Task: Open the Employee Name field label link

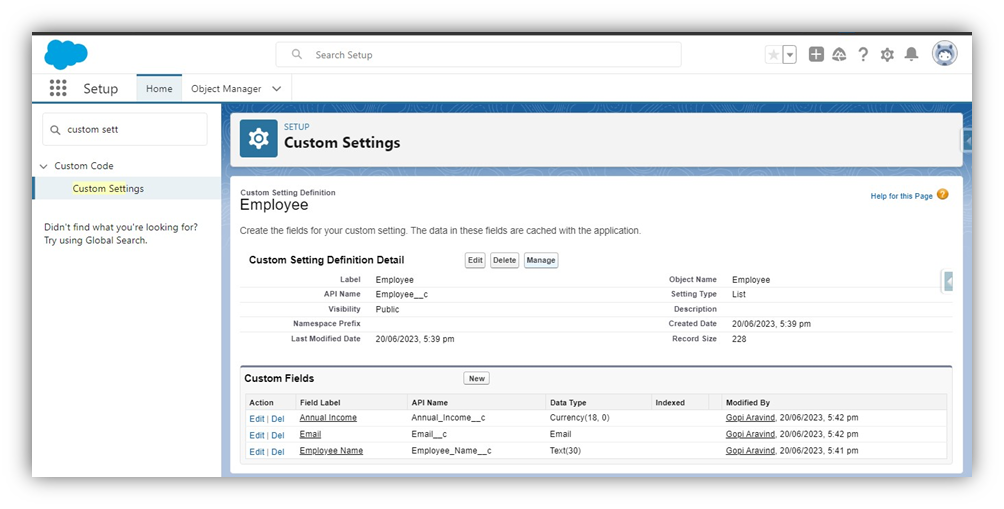Action: coord(331,451)
